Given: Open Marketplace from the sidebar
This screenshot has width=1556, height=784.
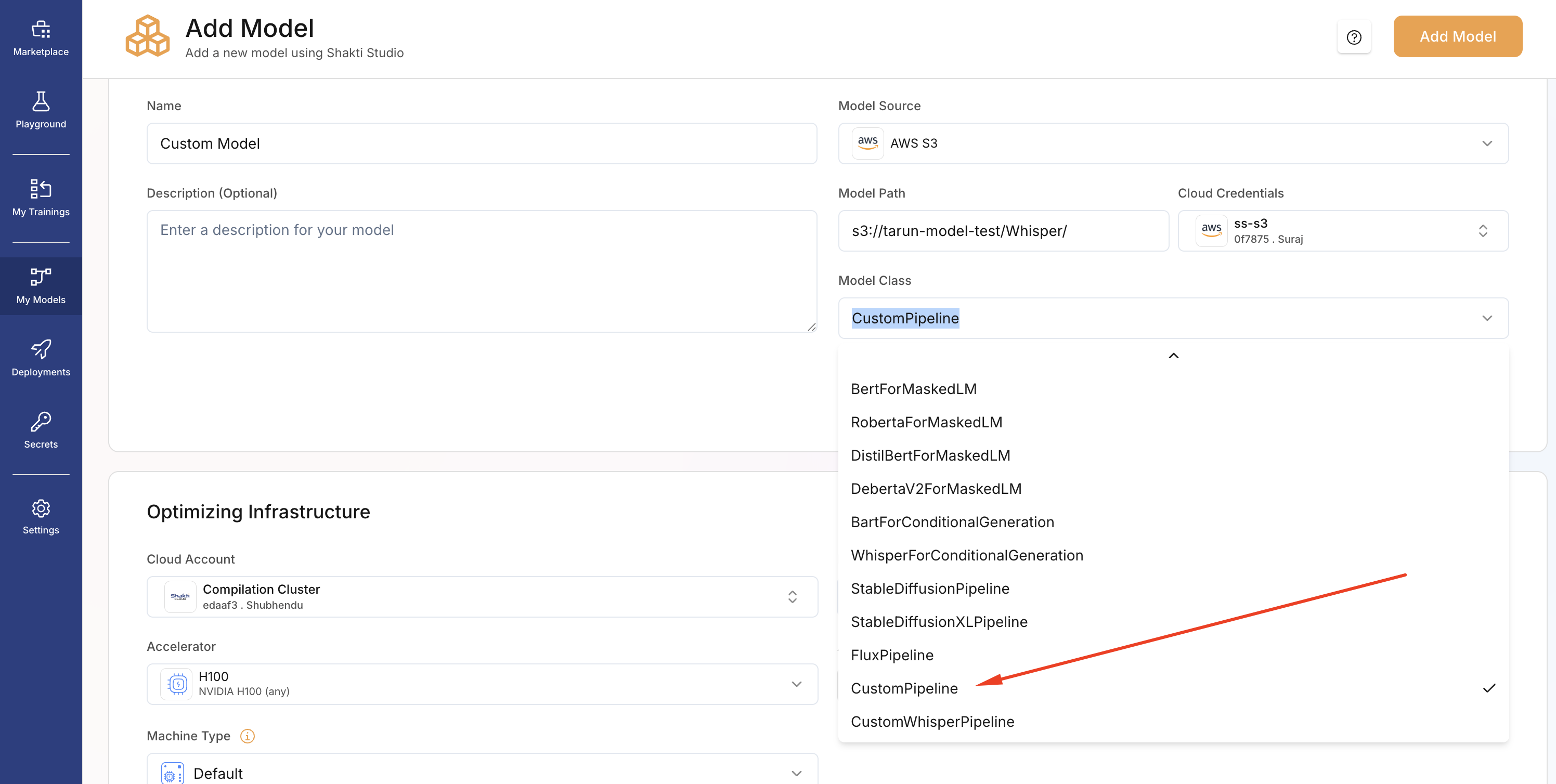Looking at the screenshot, I should pos(41,38).
